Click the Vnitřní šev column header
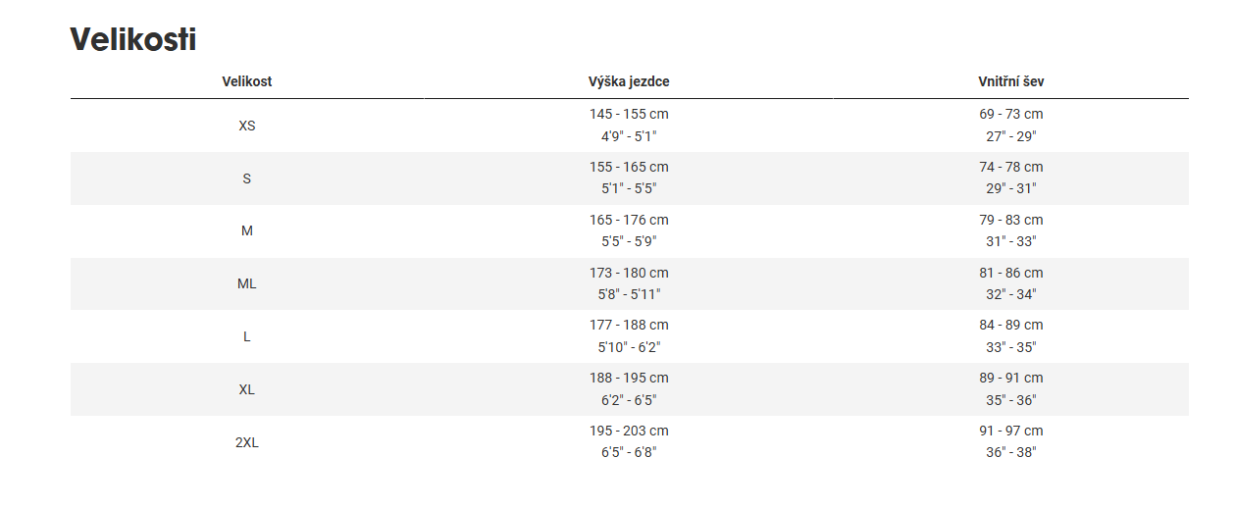The height and width of the screenshot is (509, 1234). [1010, 82]
